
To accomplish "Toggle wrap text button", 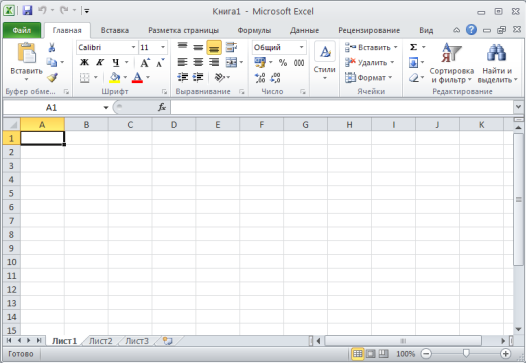I will pos(231,47).
